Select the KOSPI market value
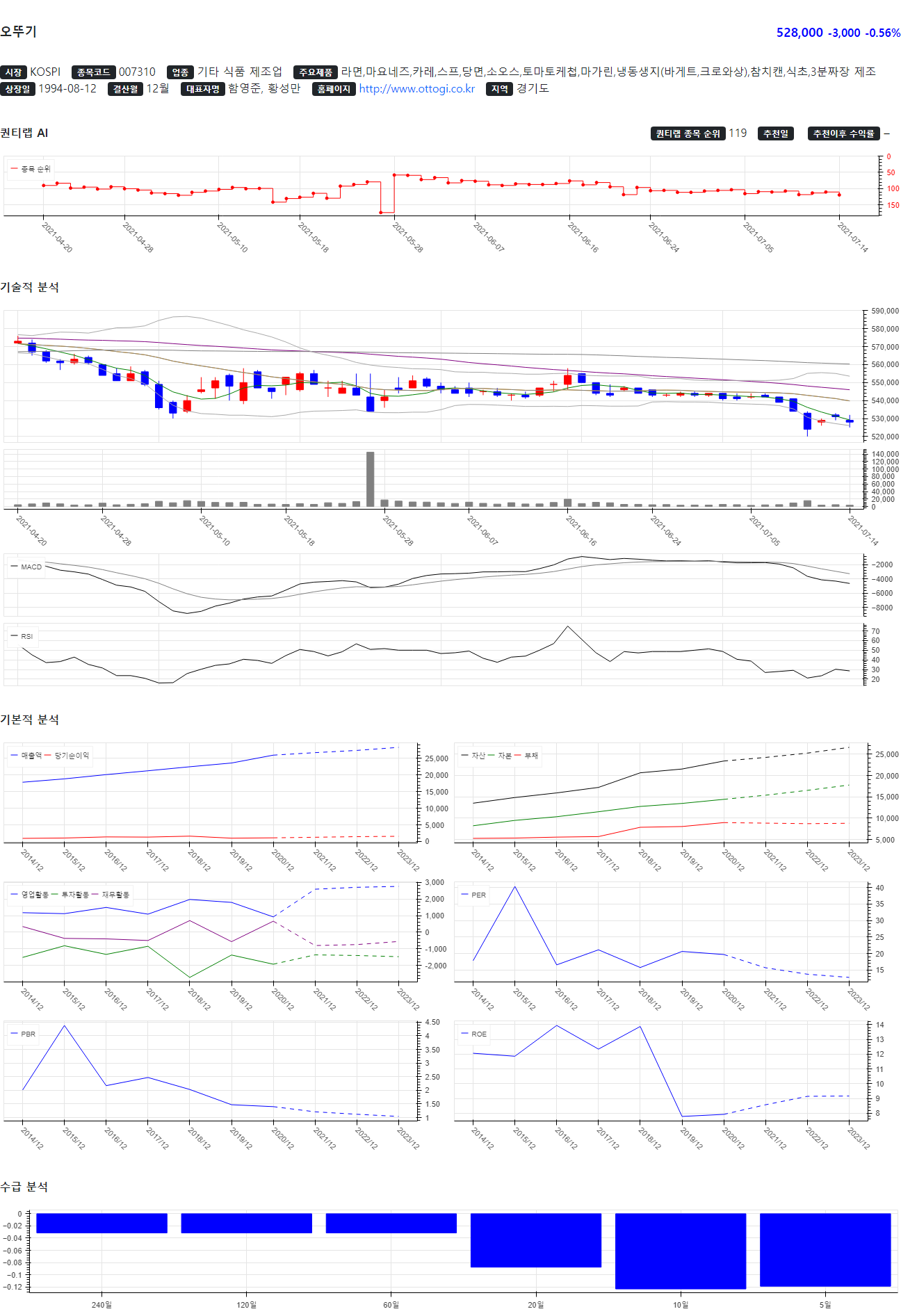This screenshot has height=1316, width=901. [x=45, y=72]
